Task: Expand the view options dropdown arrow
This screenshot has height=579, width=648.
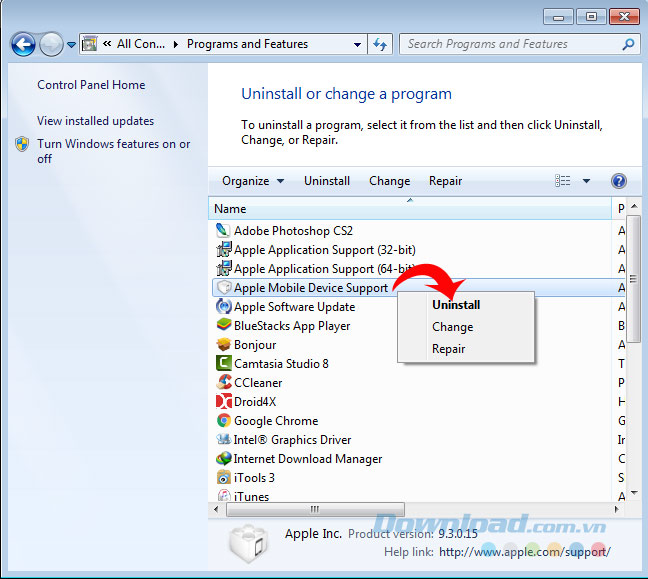Action: pos(586,181)
